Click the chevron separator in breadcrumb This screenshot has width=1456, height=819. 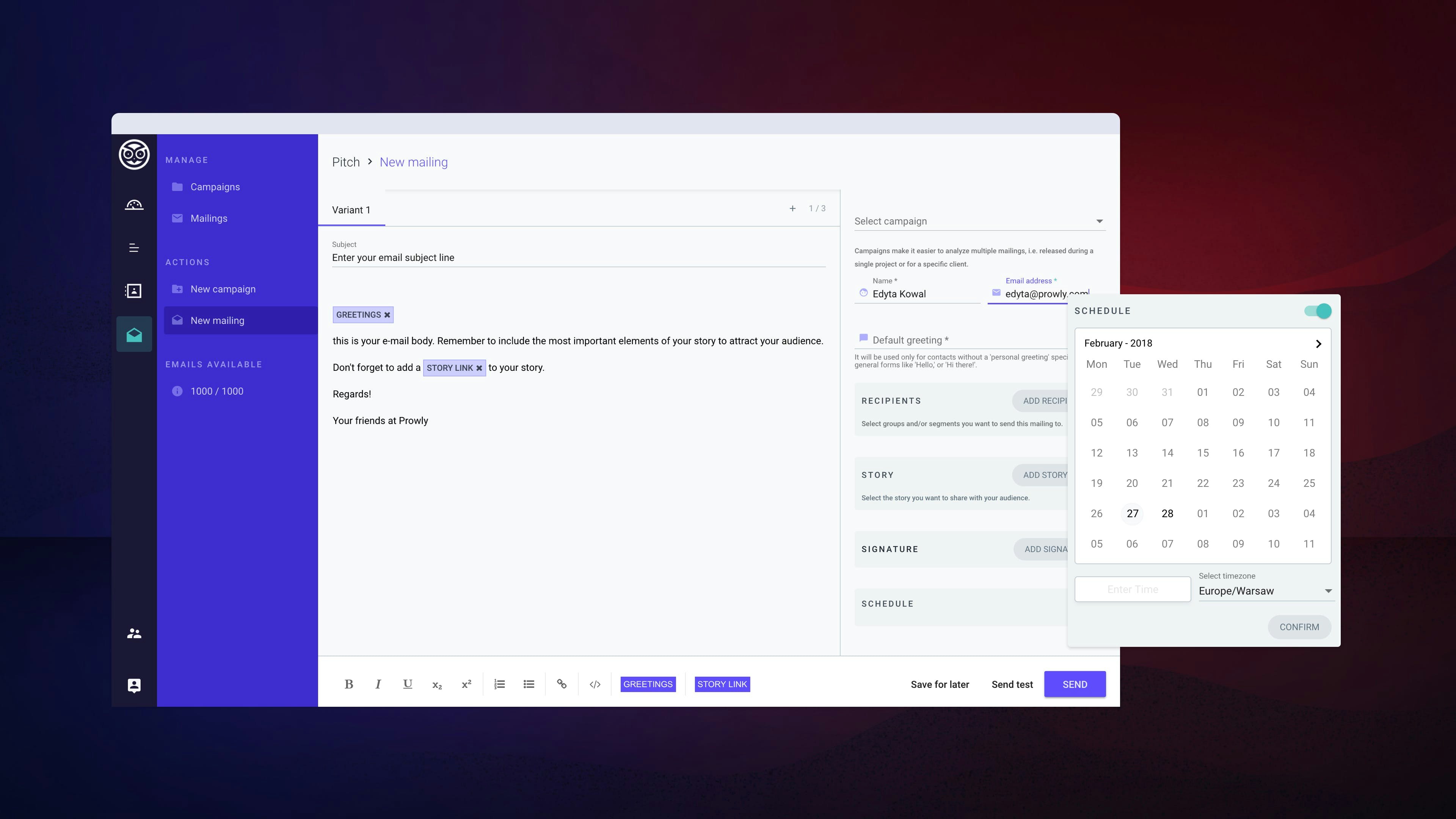click(370, 162)
